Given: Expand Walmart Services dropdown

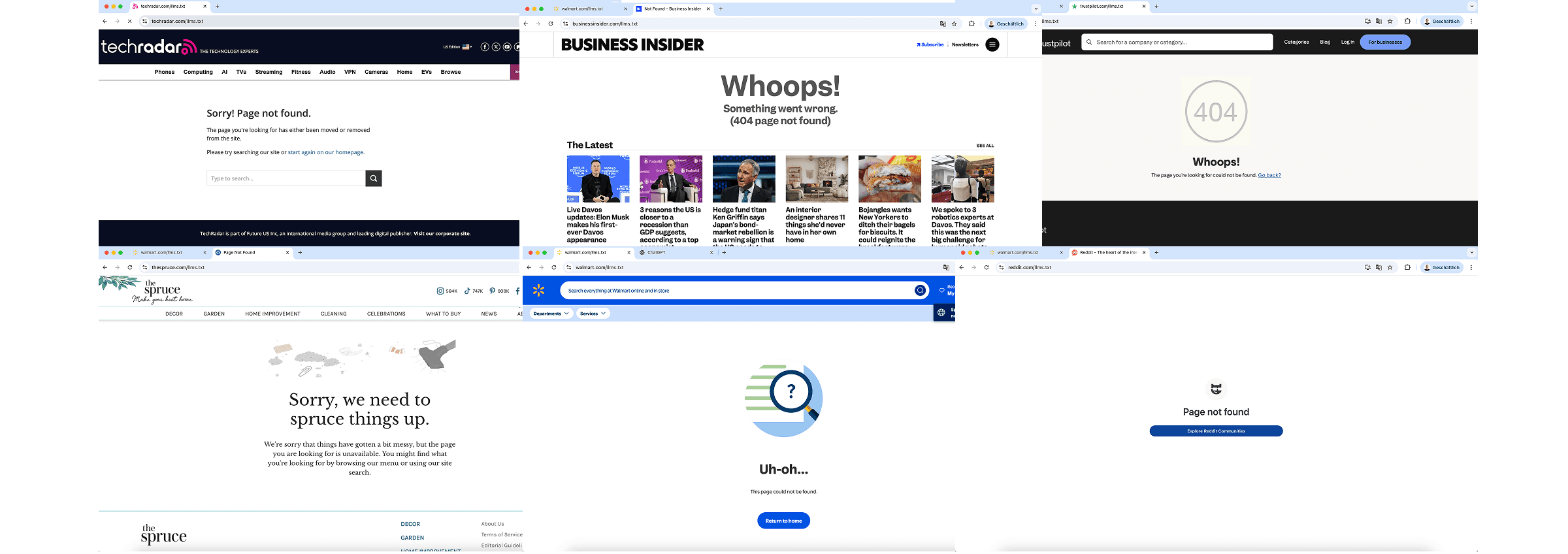Looking at the screenshot, I should [x=593, y=314].
